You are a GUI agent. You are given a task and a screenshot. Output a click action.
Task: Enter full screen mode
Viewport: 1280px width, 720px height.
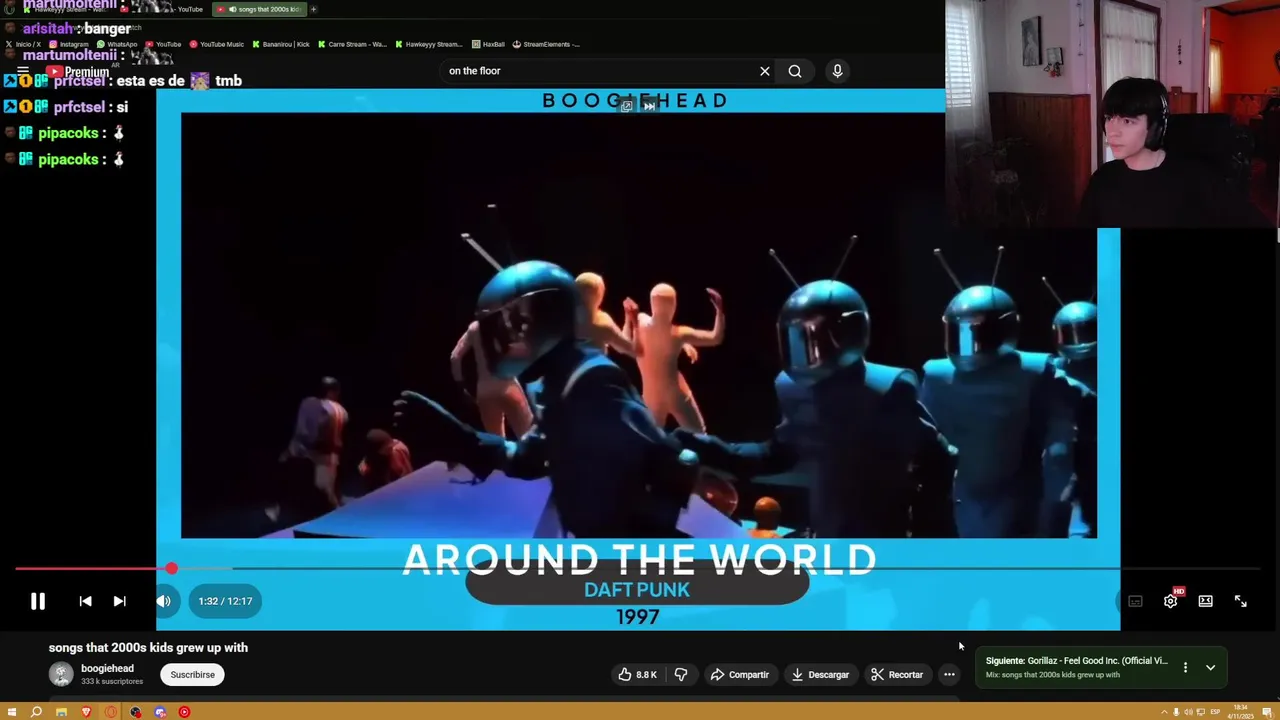(x=1240, y=601)
